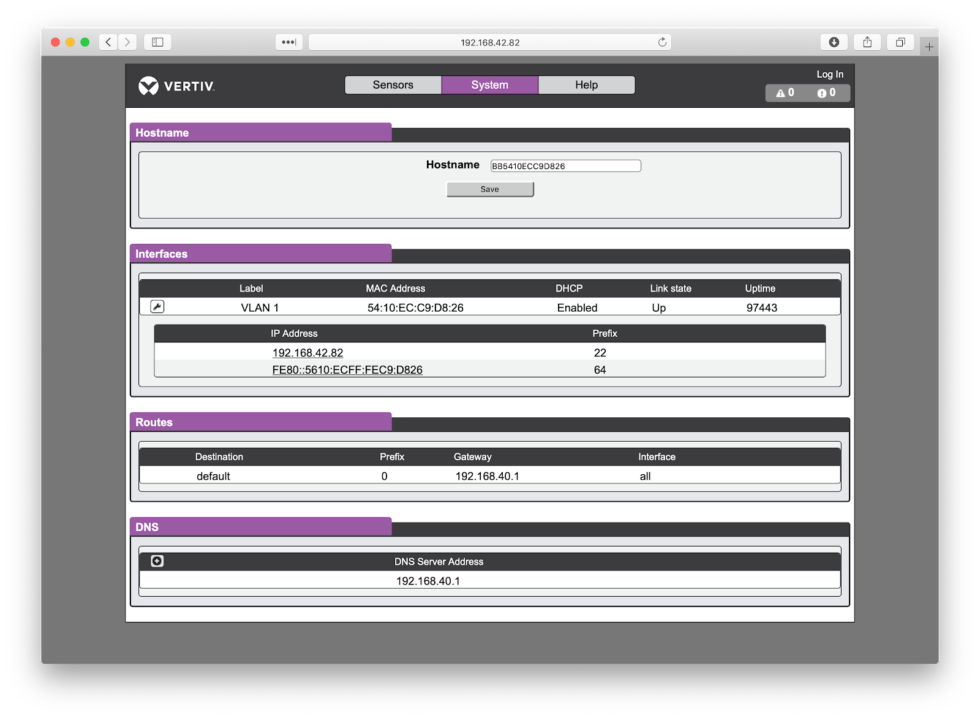Click the wrench icon for VLAN 1

(x=157, y=307)
